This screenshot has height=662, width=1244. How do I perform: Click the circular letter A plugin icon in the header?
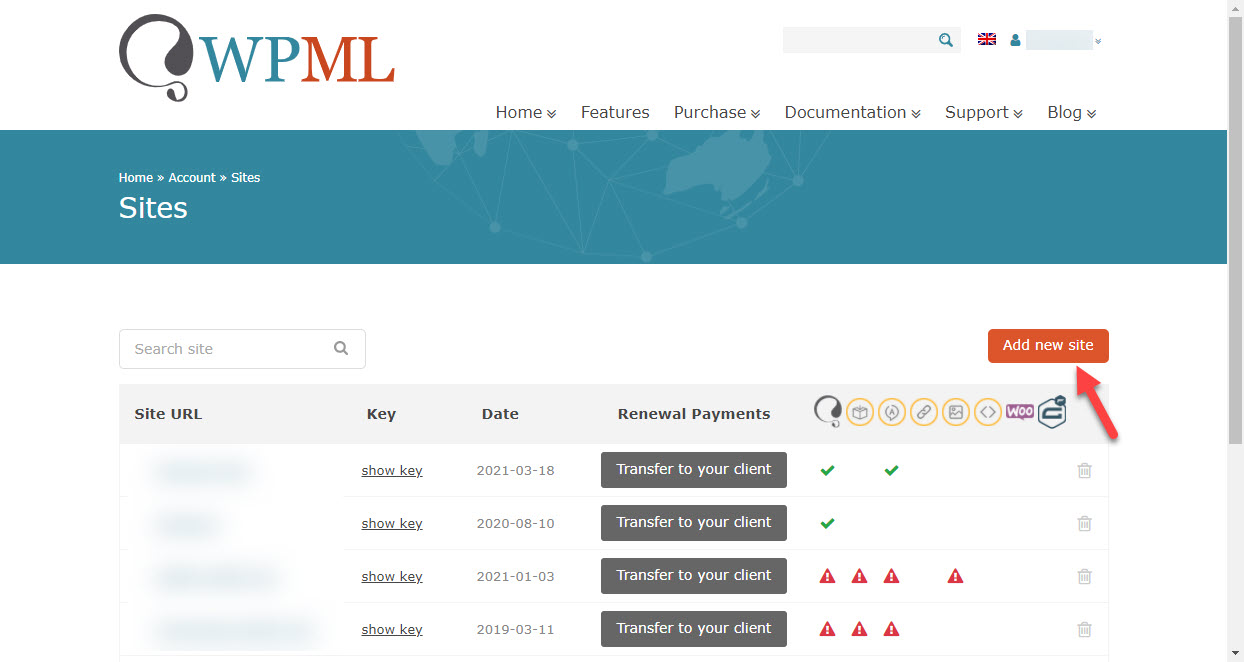892,411
